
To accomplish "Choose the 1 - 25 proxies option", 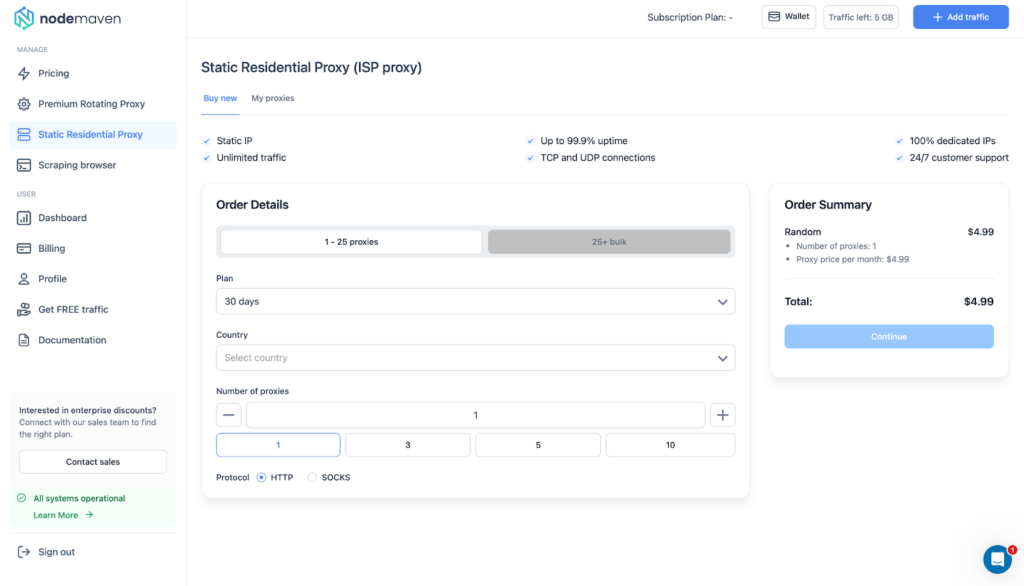I will 351,242.
